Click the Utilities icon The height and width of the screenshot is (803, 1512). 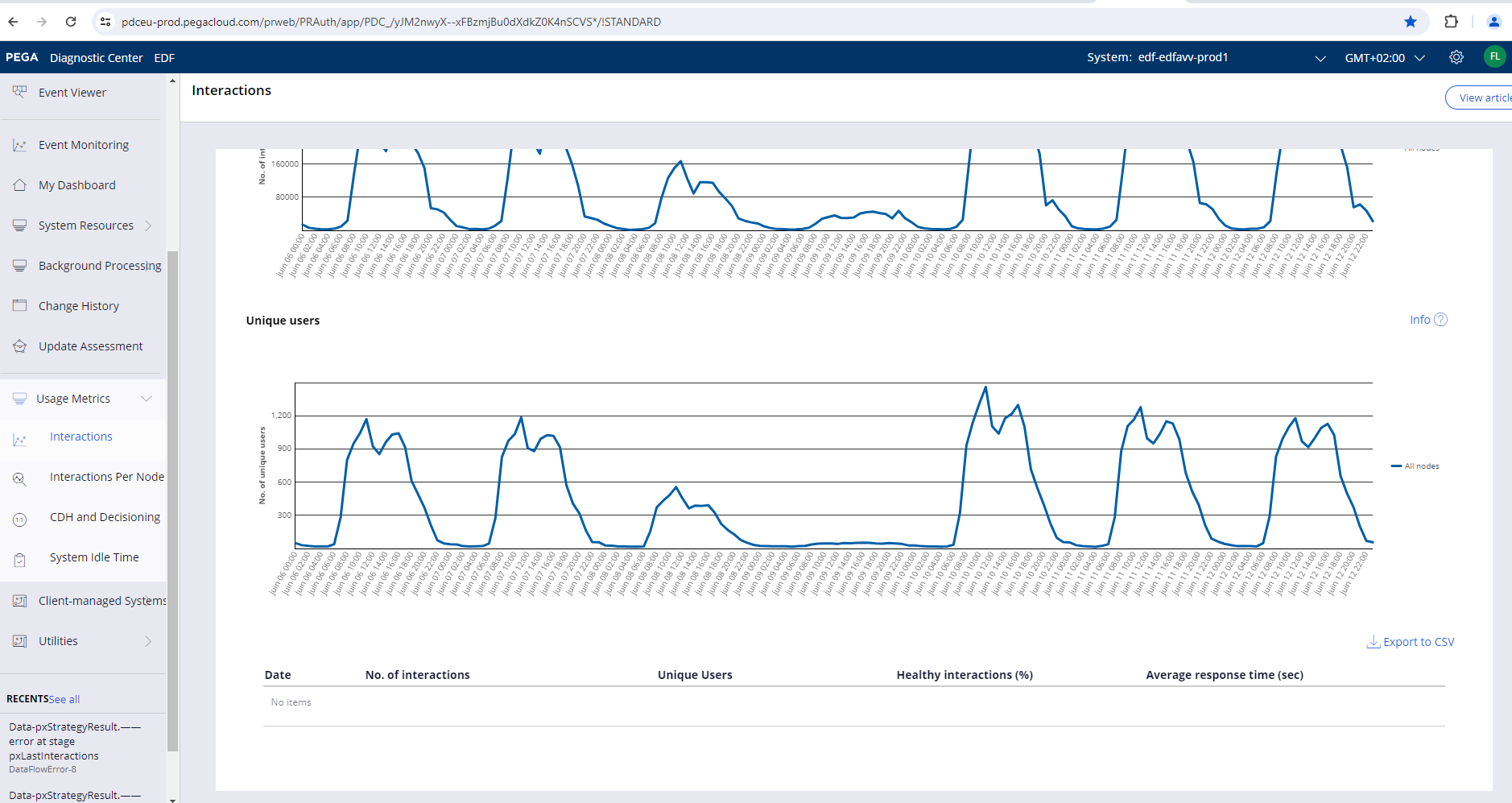[x=20, y=641]
